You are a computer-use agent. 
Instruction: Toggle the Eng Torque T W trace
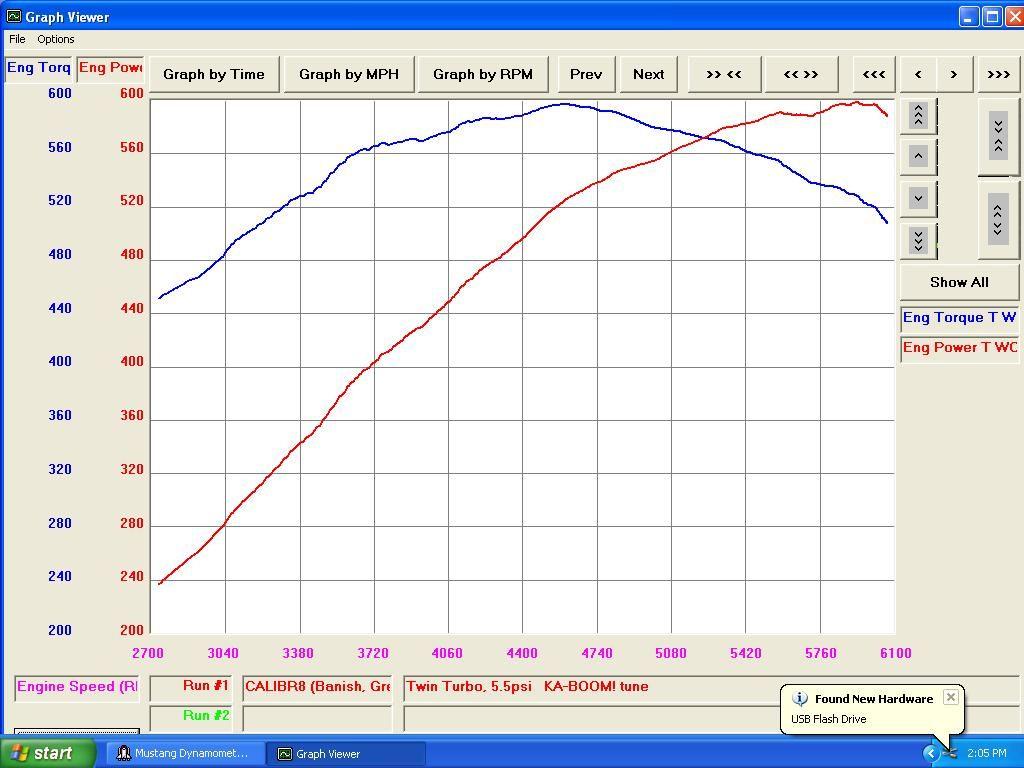[958, 317]
